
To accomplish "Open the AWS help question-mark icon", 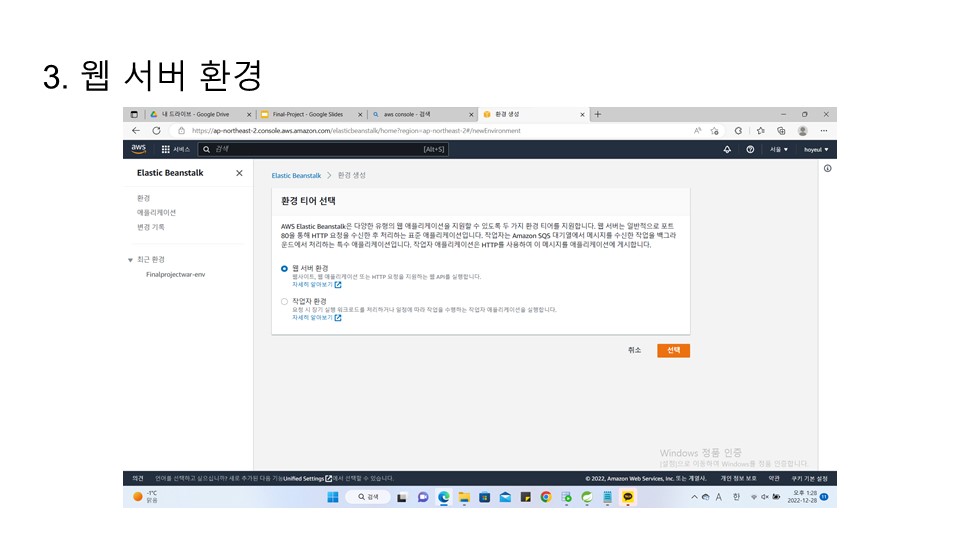I will (750, 149).
